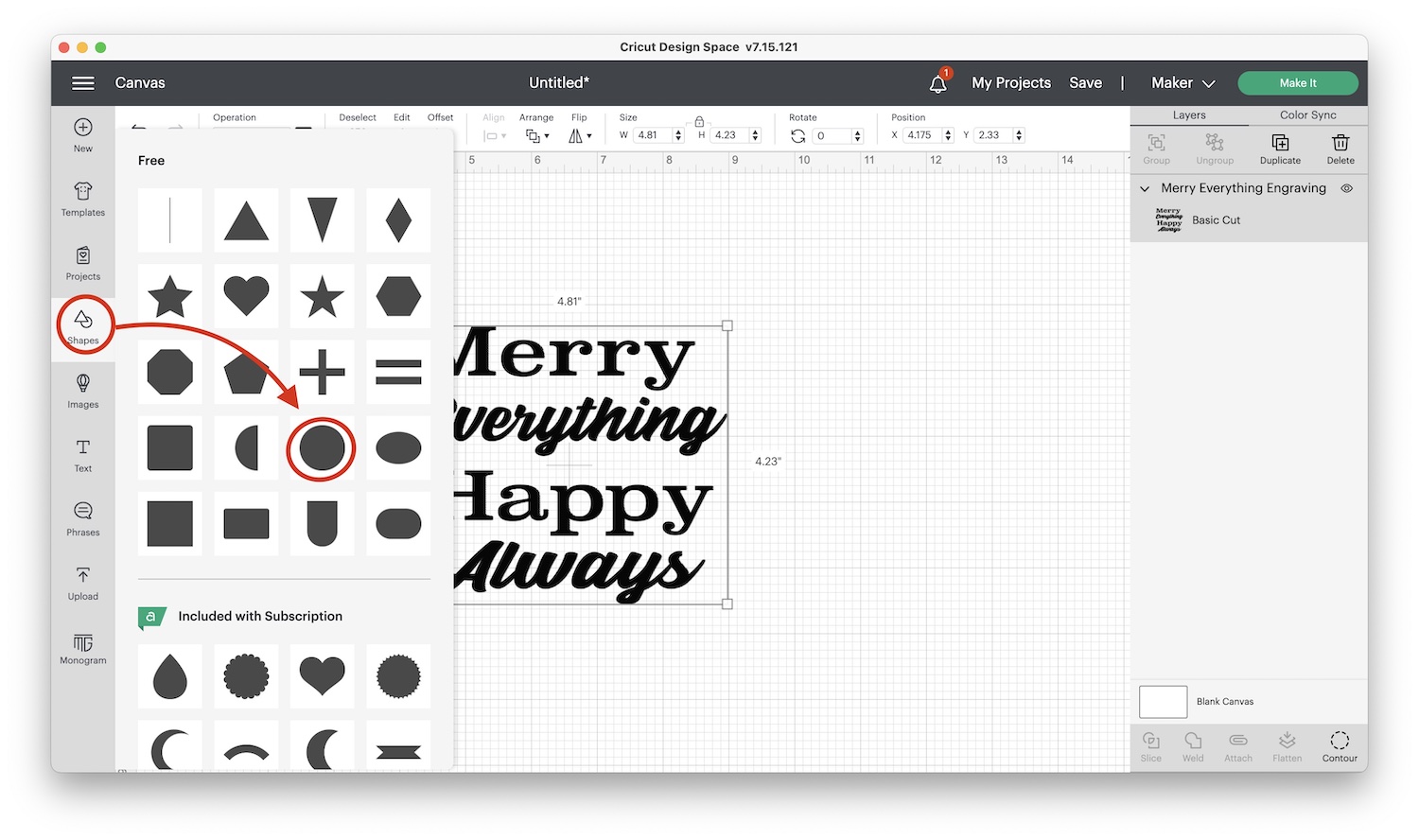Select the Text tool

pos(83,454)
